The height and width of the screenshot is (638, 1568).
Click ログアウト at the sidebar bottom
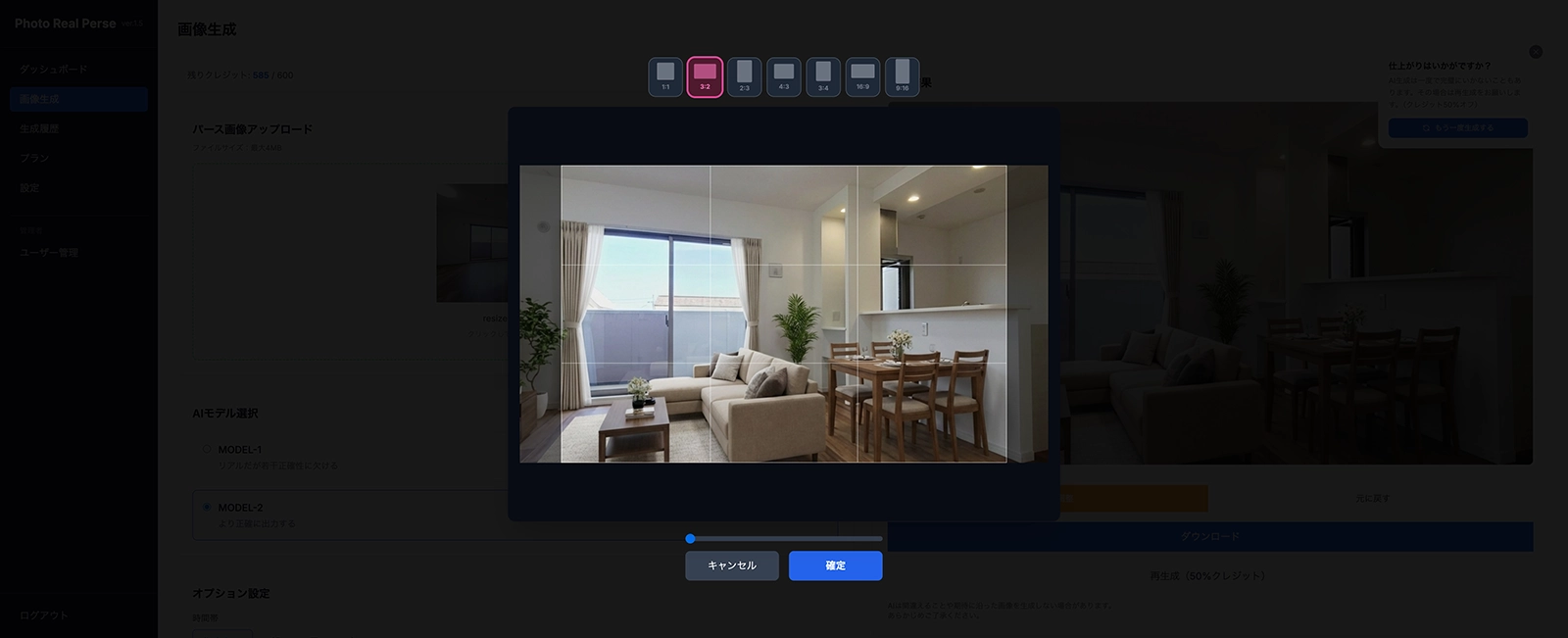(x=44, y=615)
